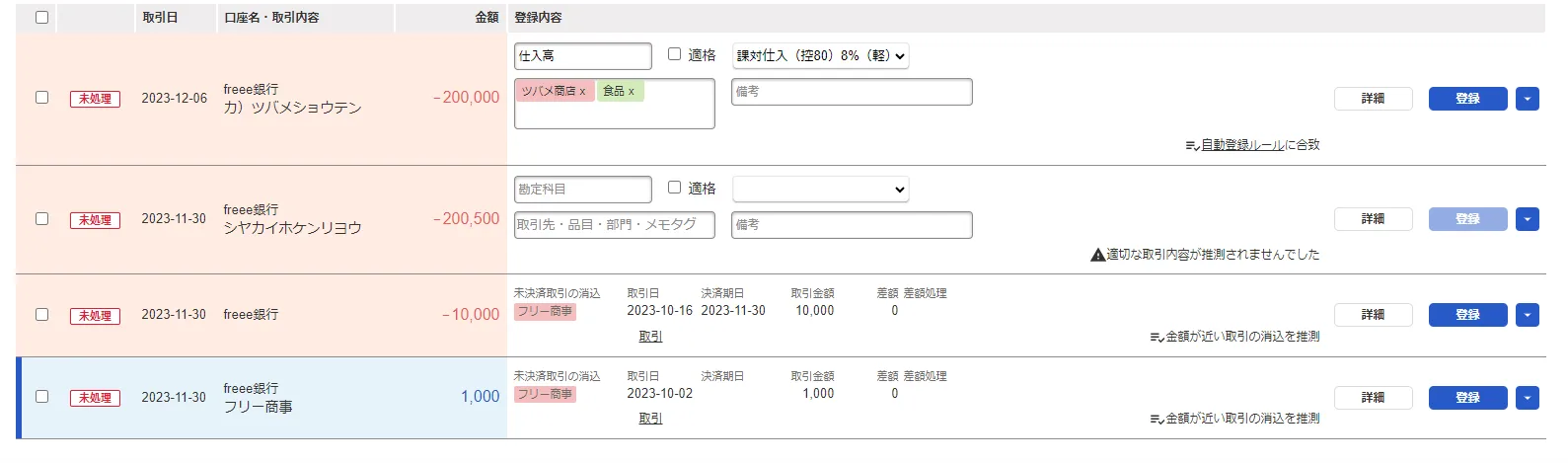Open empty tax category dropdown for シャカイホケンリョウ
This screenshot has width=1568, height=463.
point(820,190)
